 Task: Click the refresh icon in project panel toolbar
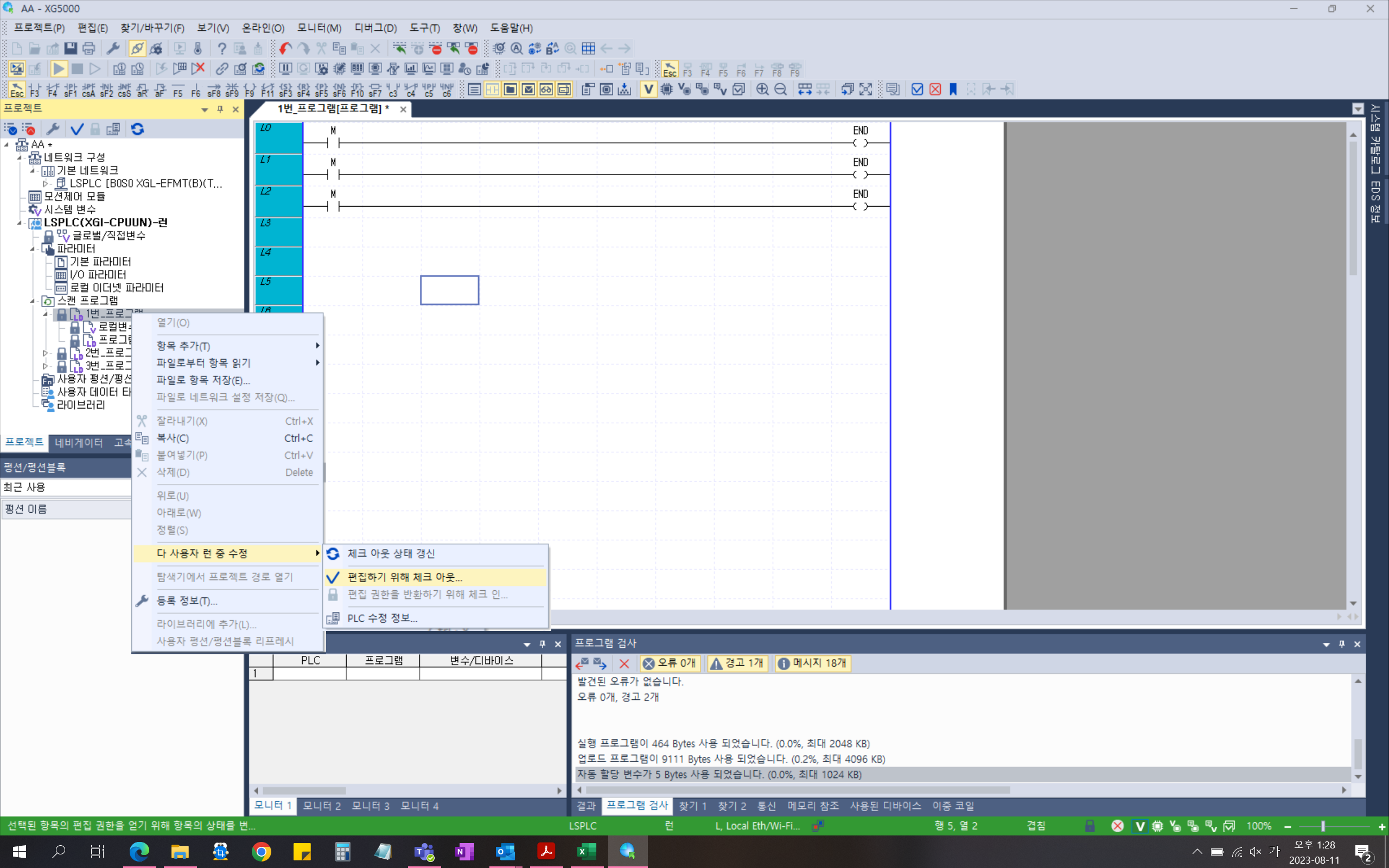click(x=137, y=129)
